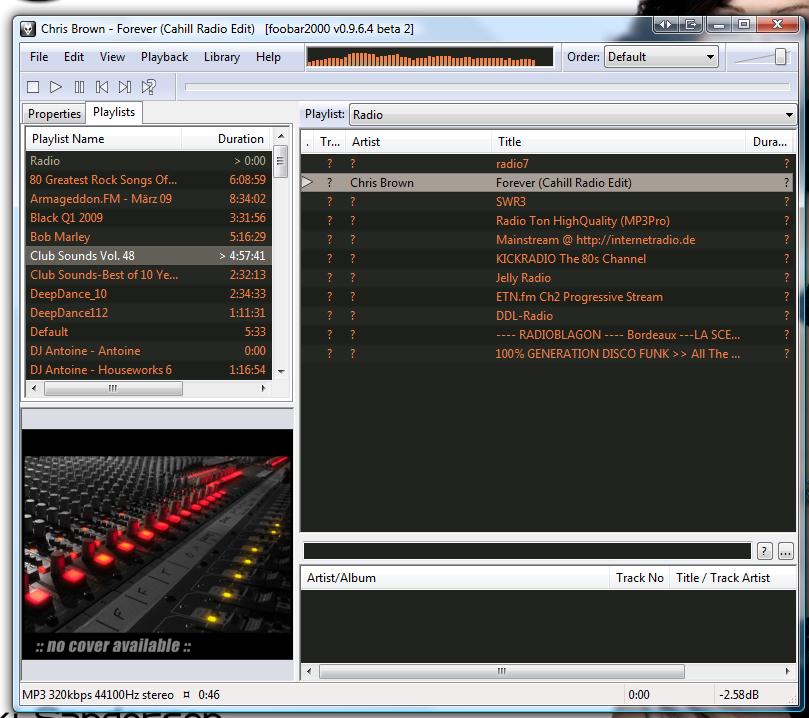Open the View menu

tap(112, 57)
